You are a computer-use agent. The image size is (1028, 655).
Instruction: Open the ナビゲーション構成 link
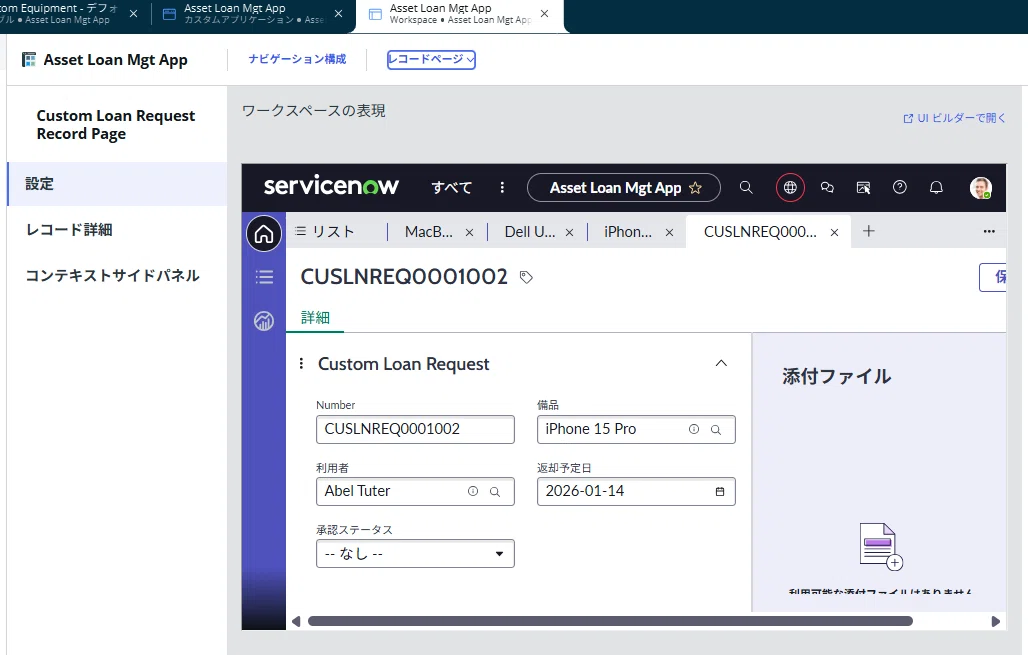click(x=297, y=59)
